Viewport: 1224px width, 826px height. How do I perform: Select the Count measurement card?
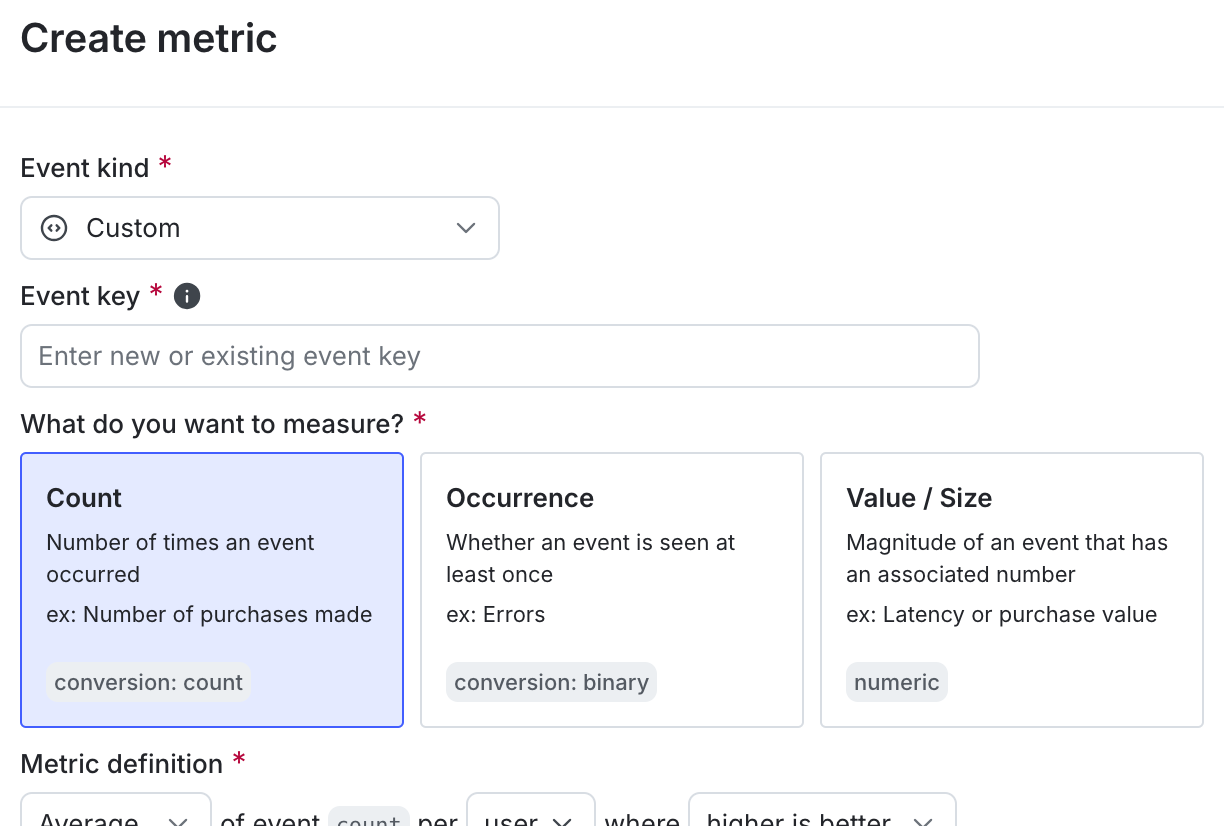(x=212, y=589)
